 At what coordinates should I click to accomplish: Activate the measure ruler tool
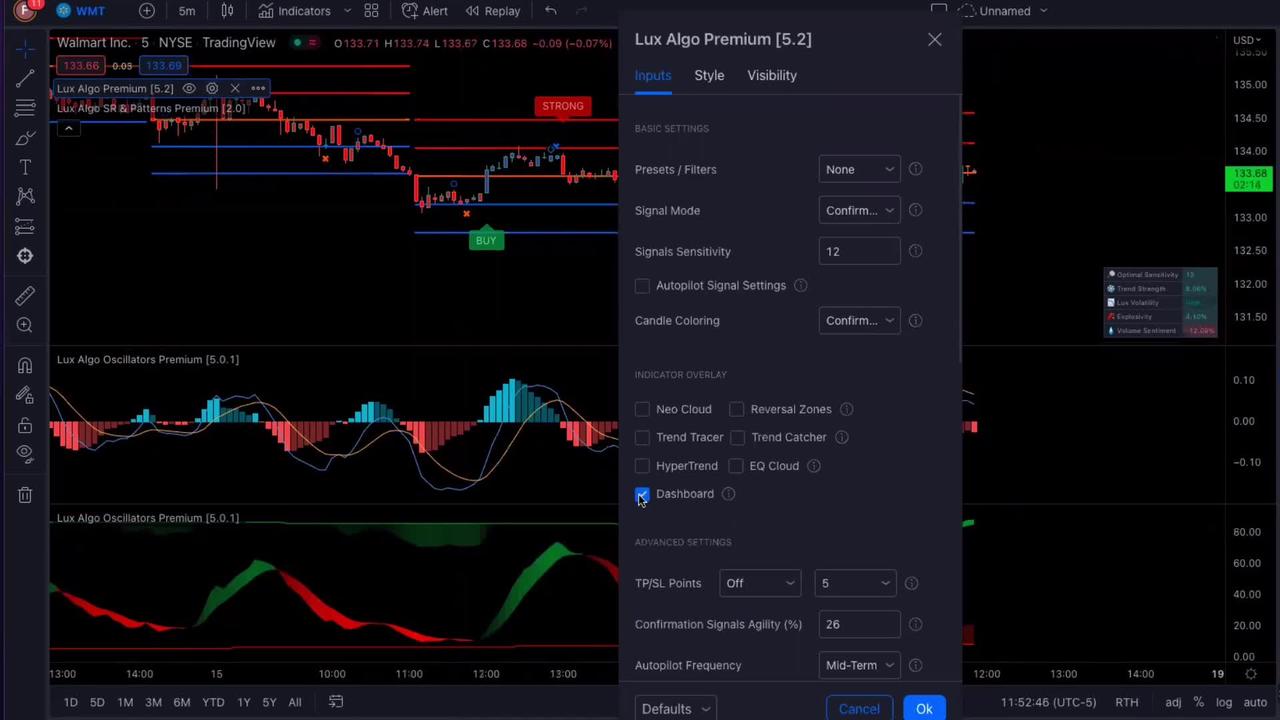(25, 295)
